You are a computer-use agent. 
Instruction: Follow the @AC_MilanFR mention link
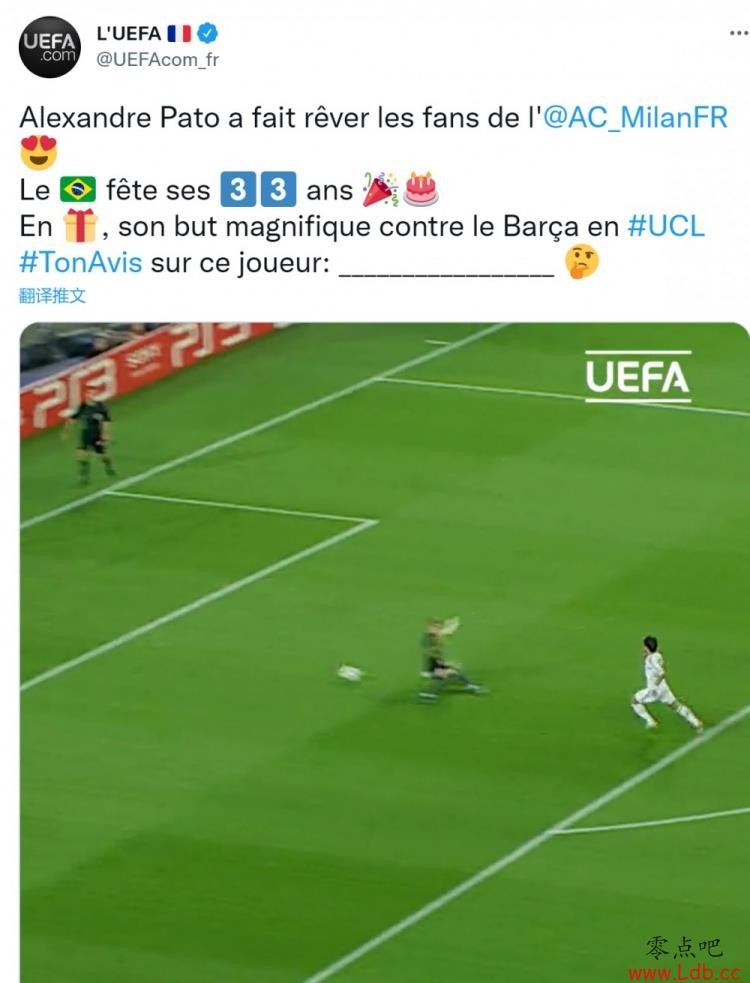point(635,118)
